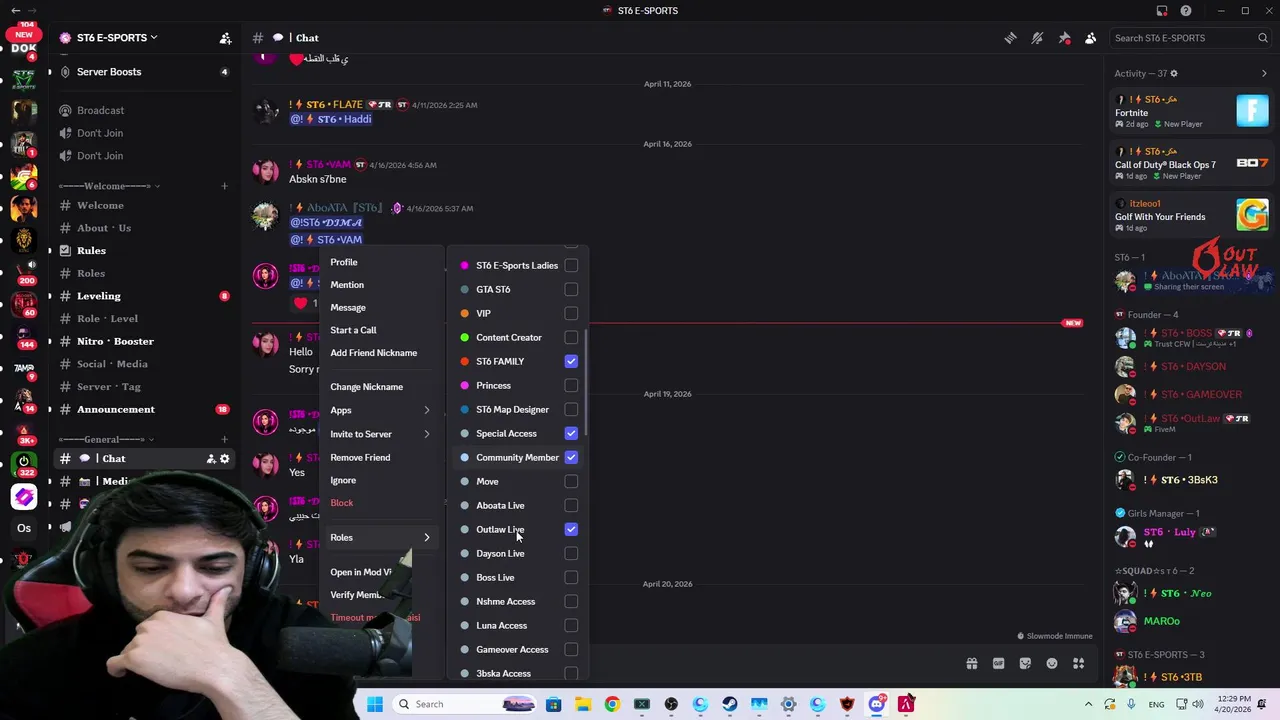Open the Rules channel

pyautogui.click(x=144, y=251)
